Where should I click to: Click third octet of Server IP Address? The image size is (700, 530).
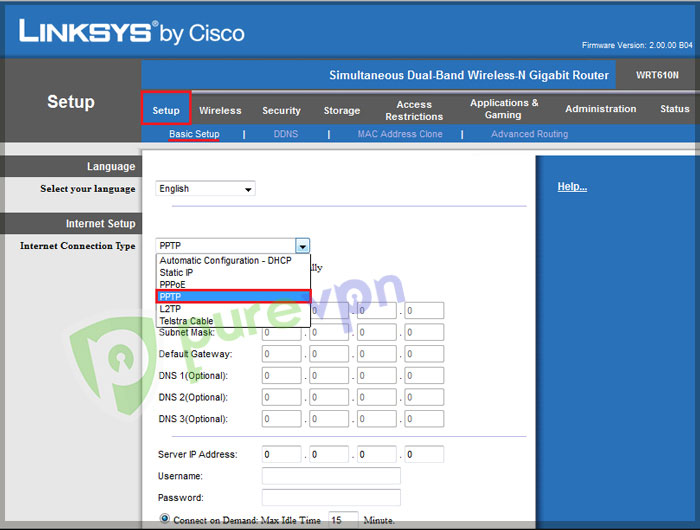[377, 454]
